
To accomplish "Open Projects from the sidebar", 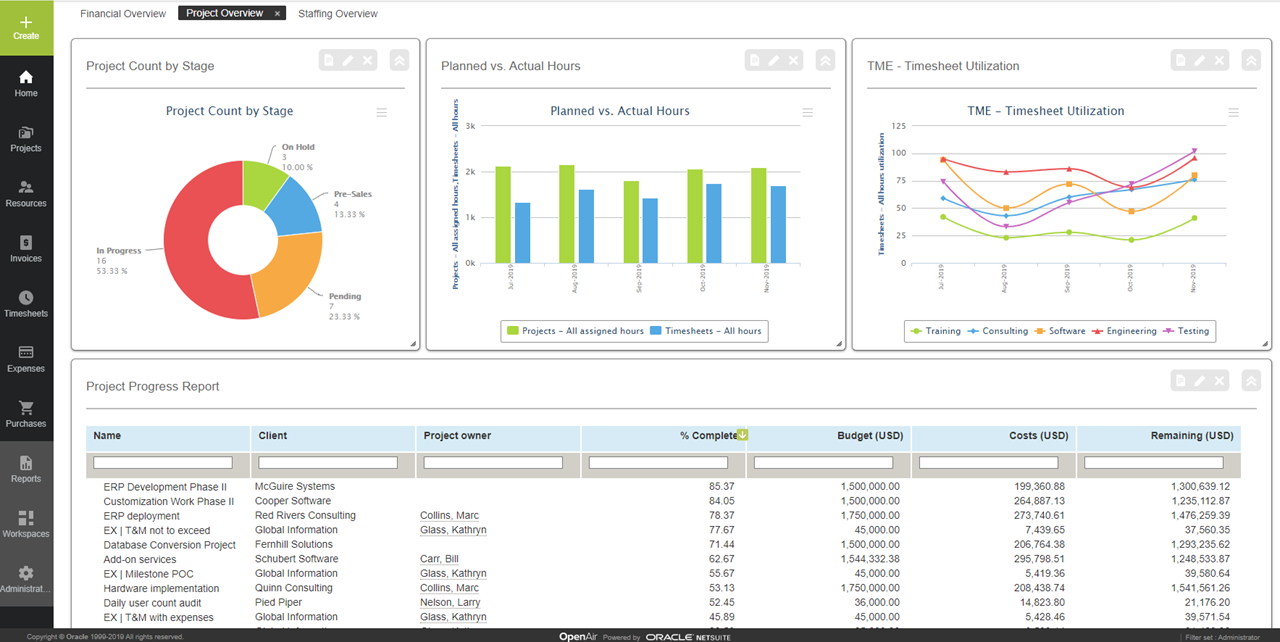I will point(26,138).
